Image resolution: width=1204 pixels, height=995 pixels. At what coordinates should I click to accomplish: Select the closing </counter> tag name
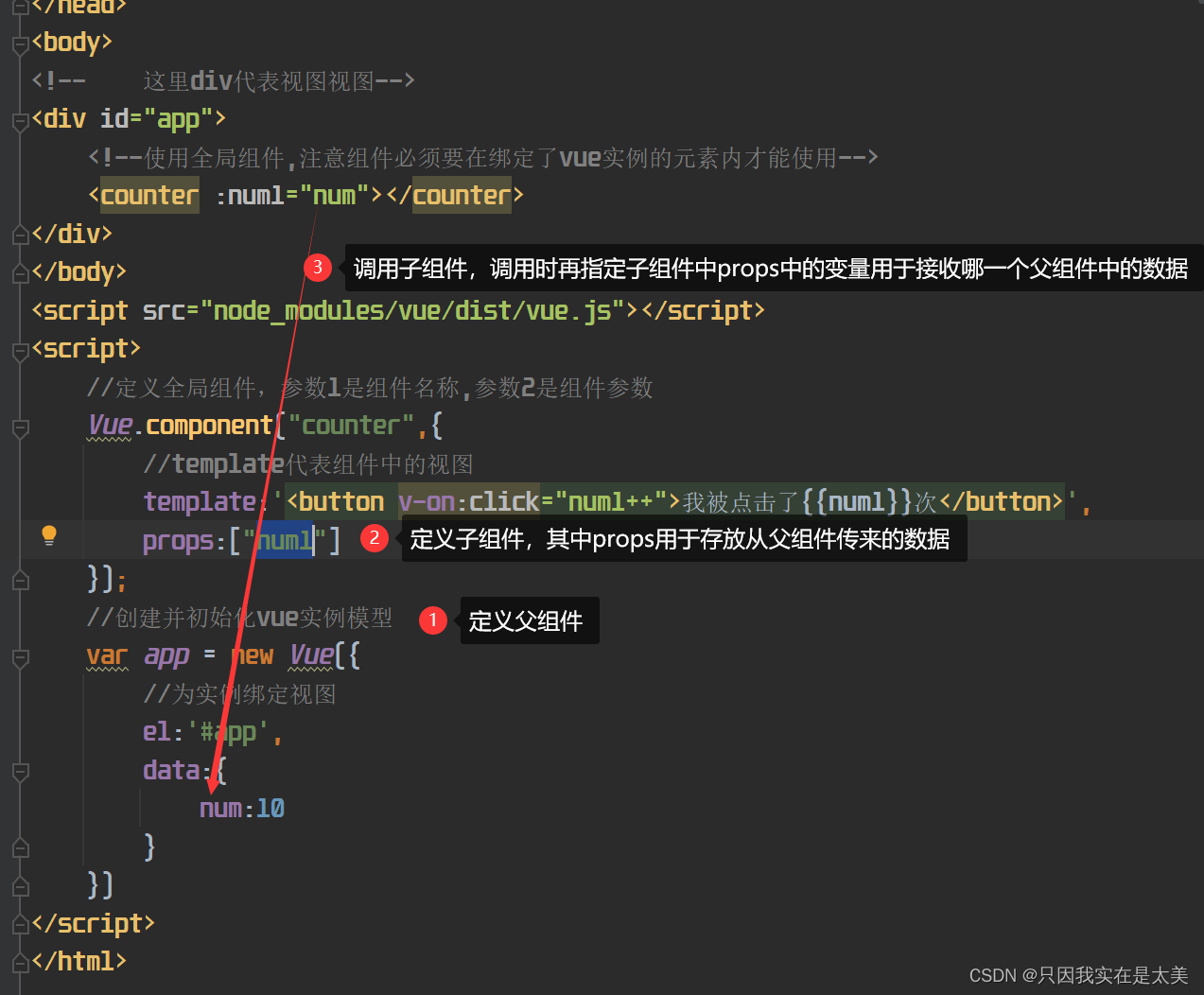462,196
